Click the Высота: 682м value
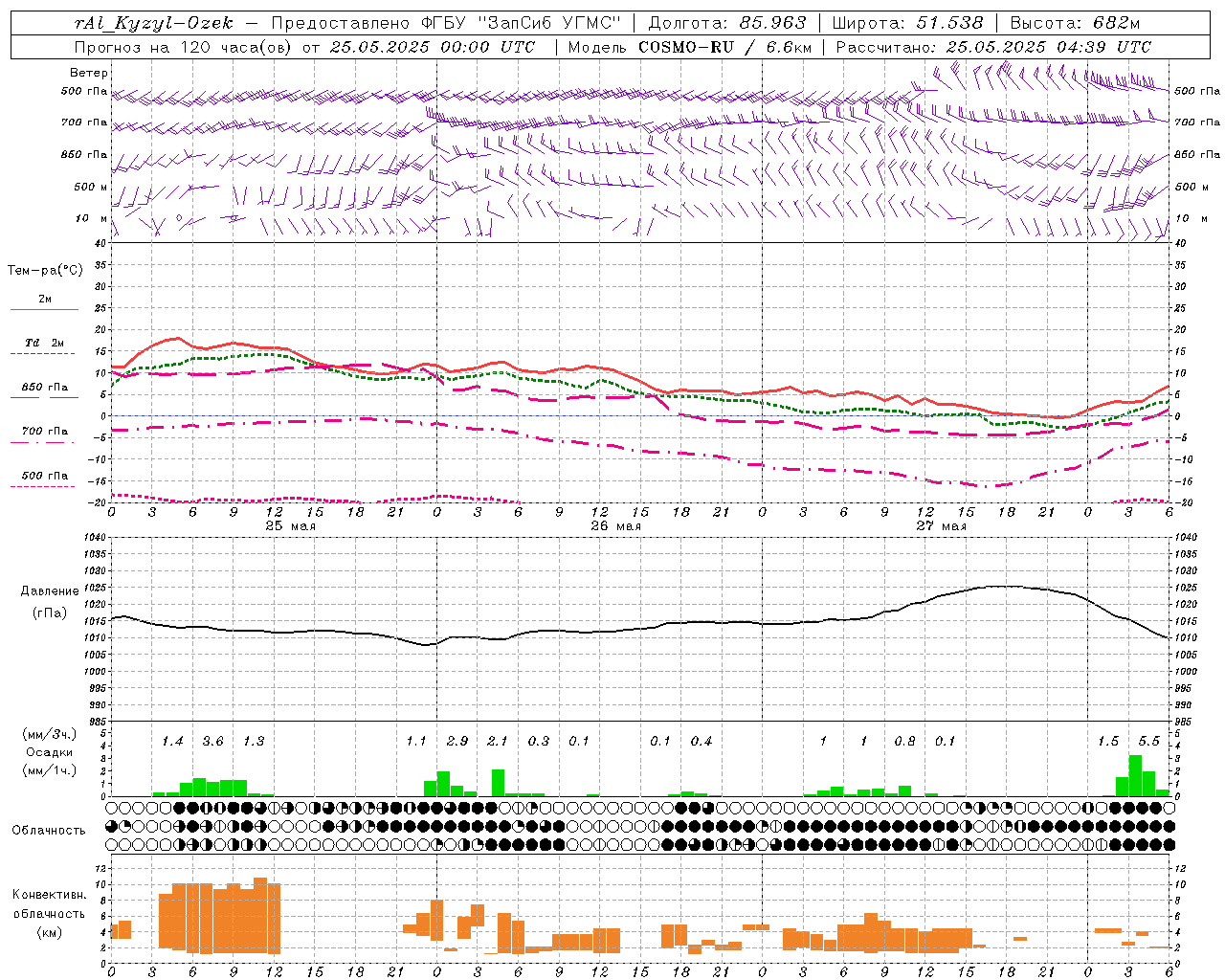Screen dimensions: 1225x980 click(x=1075, y=23)
